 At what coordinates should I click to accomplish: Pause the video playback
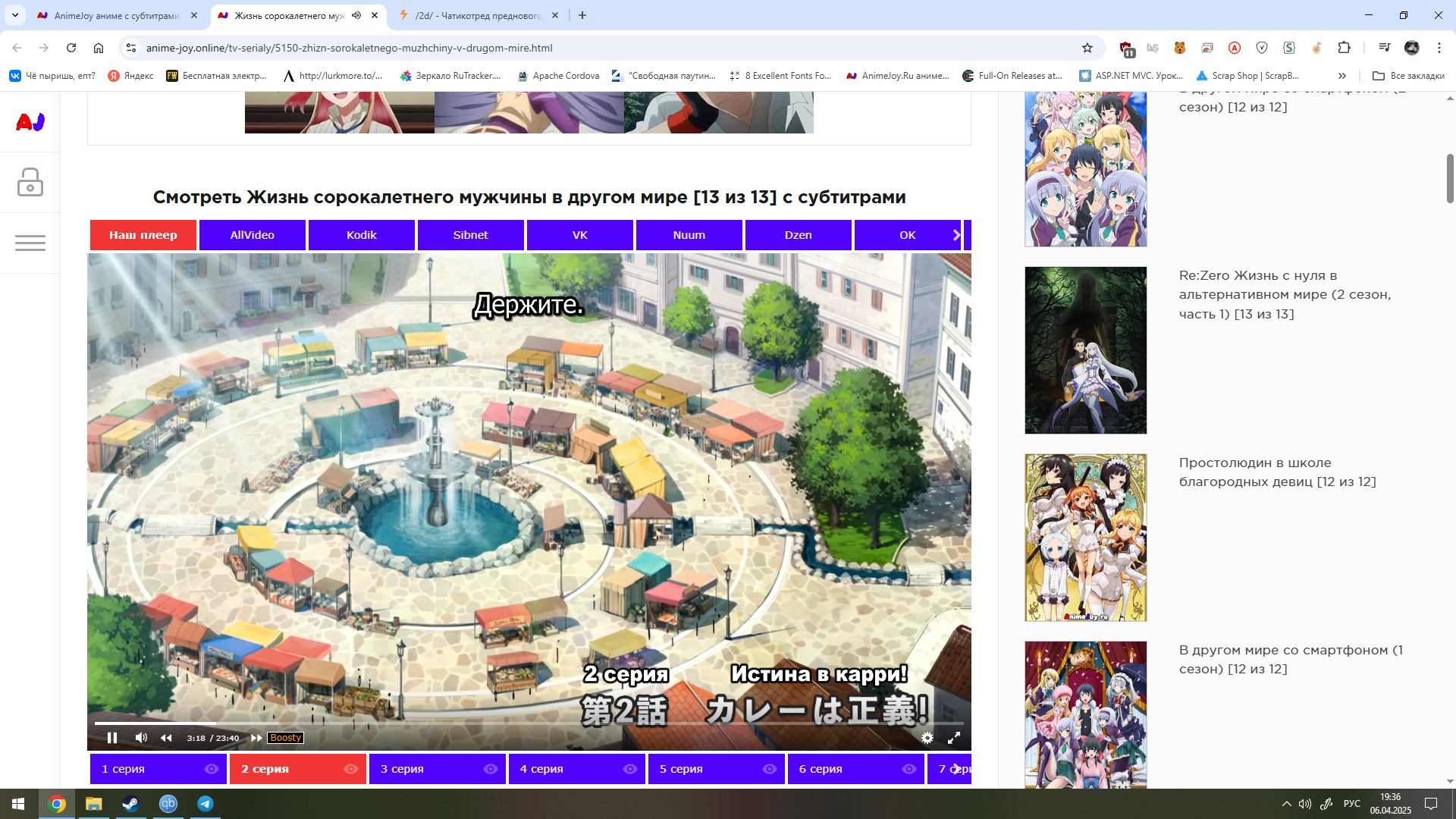point(112,738)
